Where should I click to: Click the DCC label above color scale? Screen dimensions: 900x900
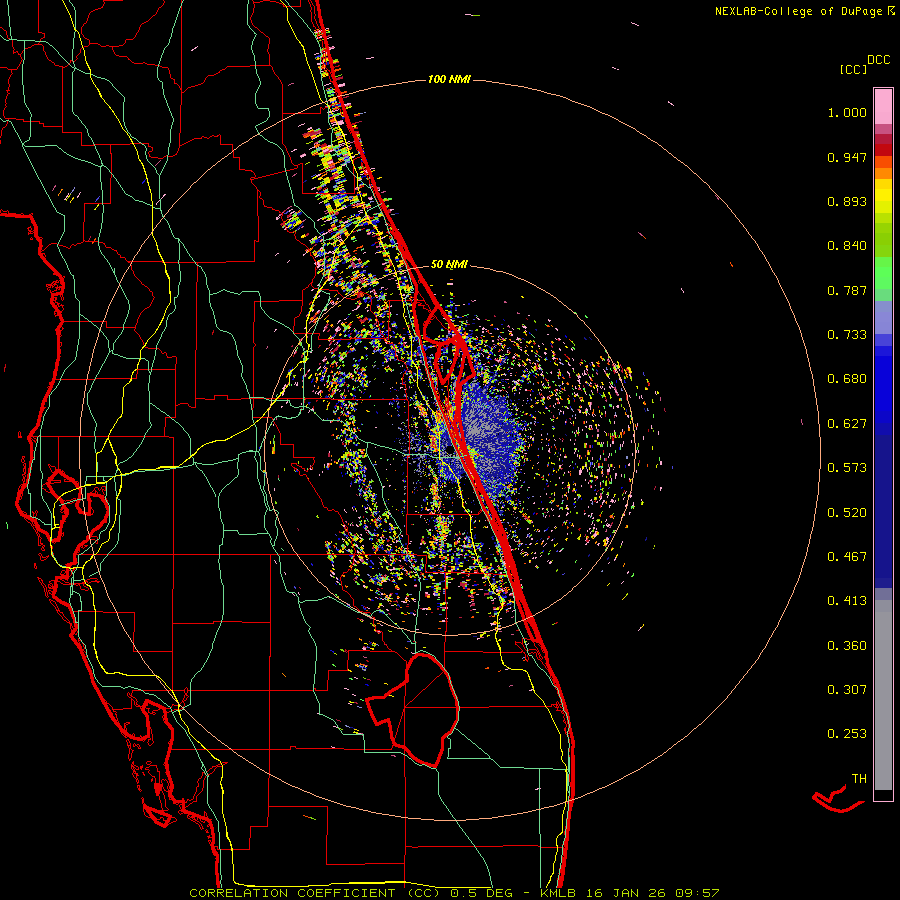(x=877, y=60)
